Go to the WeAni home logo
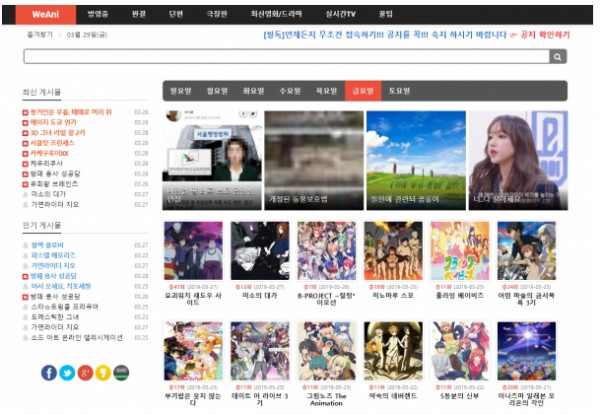Viewport: 600px width, 415px height. (46, 15)
